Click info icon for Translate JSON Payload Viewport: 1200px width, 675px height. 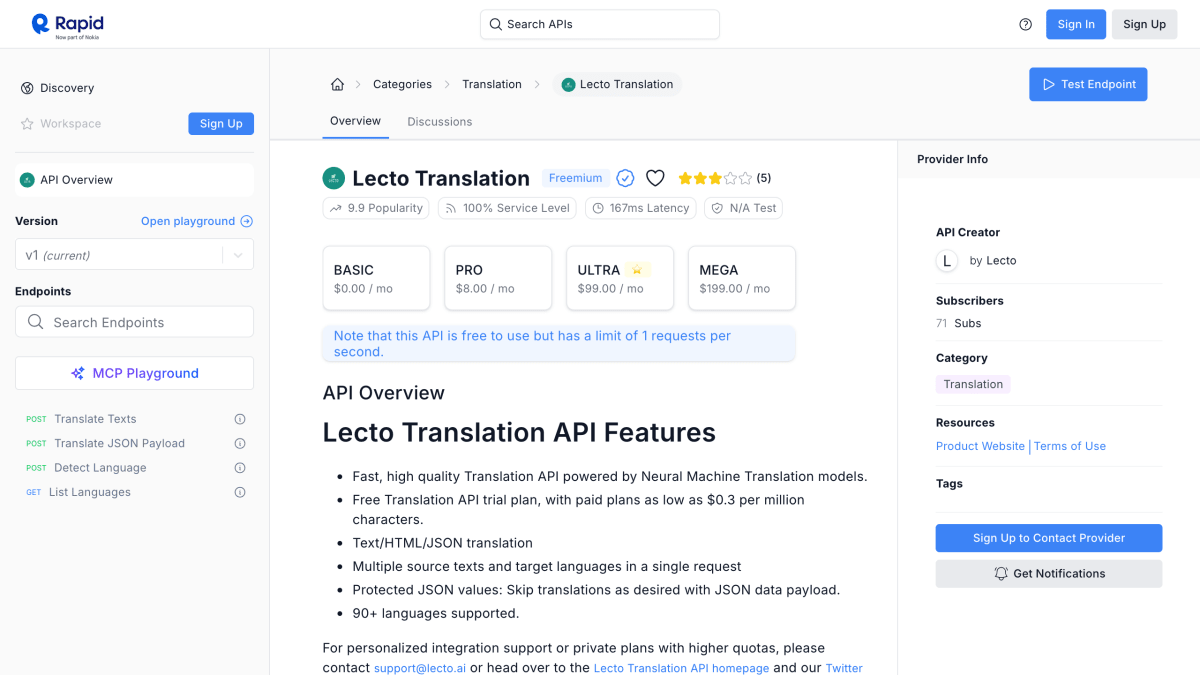[240, 443]
